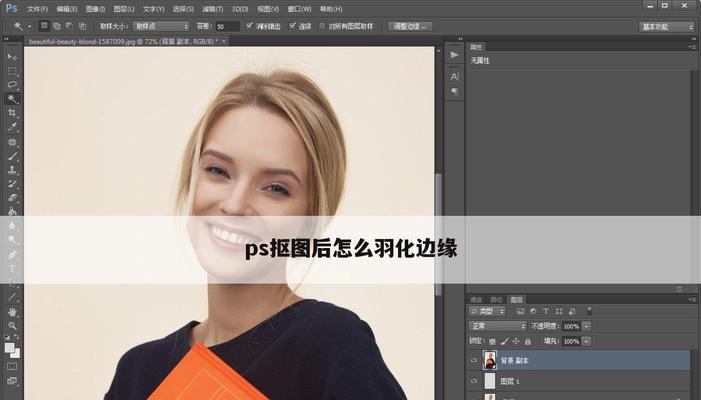
Task: Click the New Selection mode icon
Action: pos(44,26)
